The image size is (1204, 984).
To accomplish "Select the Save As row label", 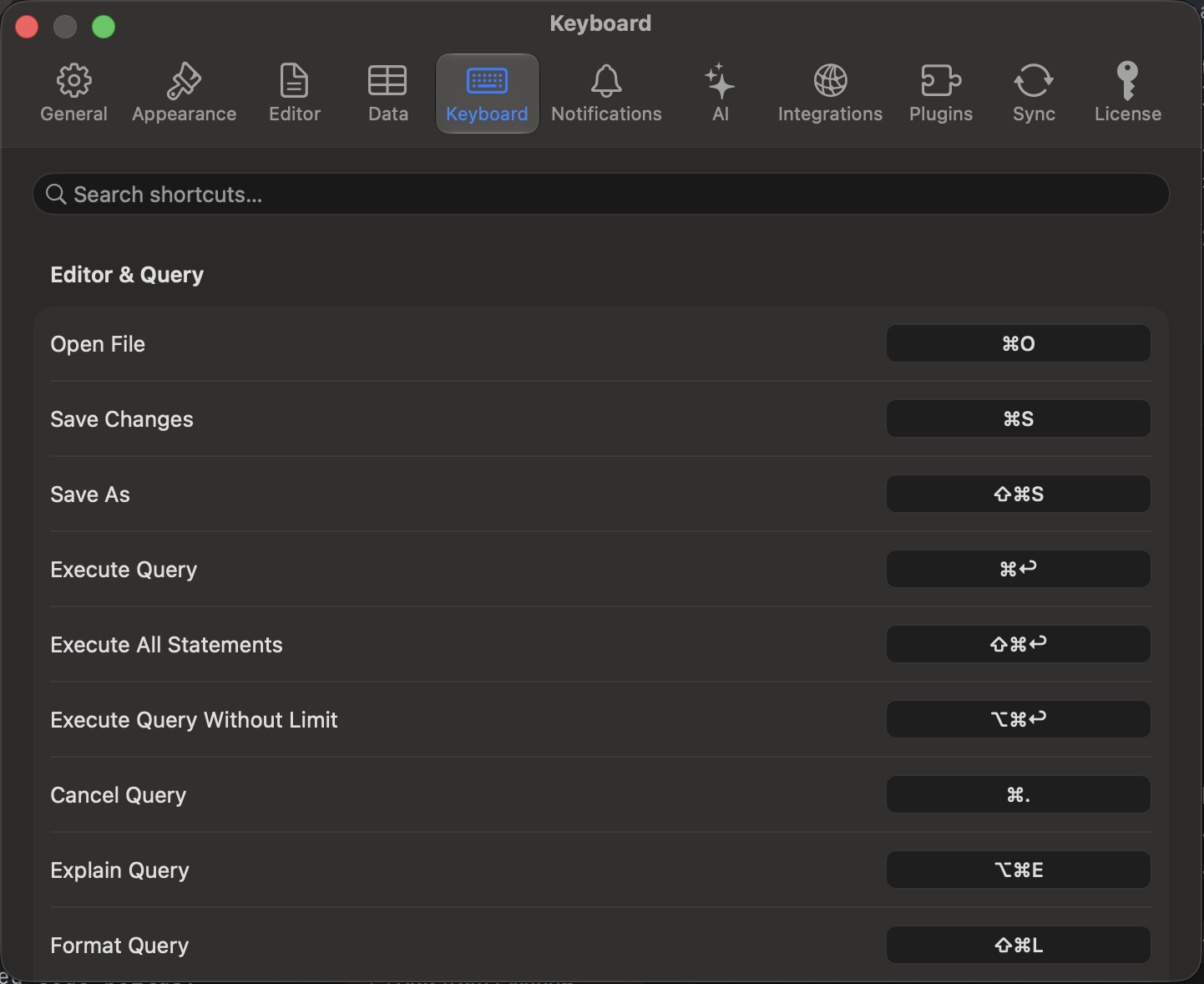I will (x=90, y=495).
